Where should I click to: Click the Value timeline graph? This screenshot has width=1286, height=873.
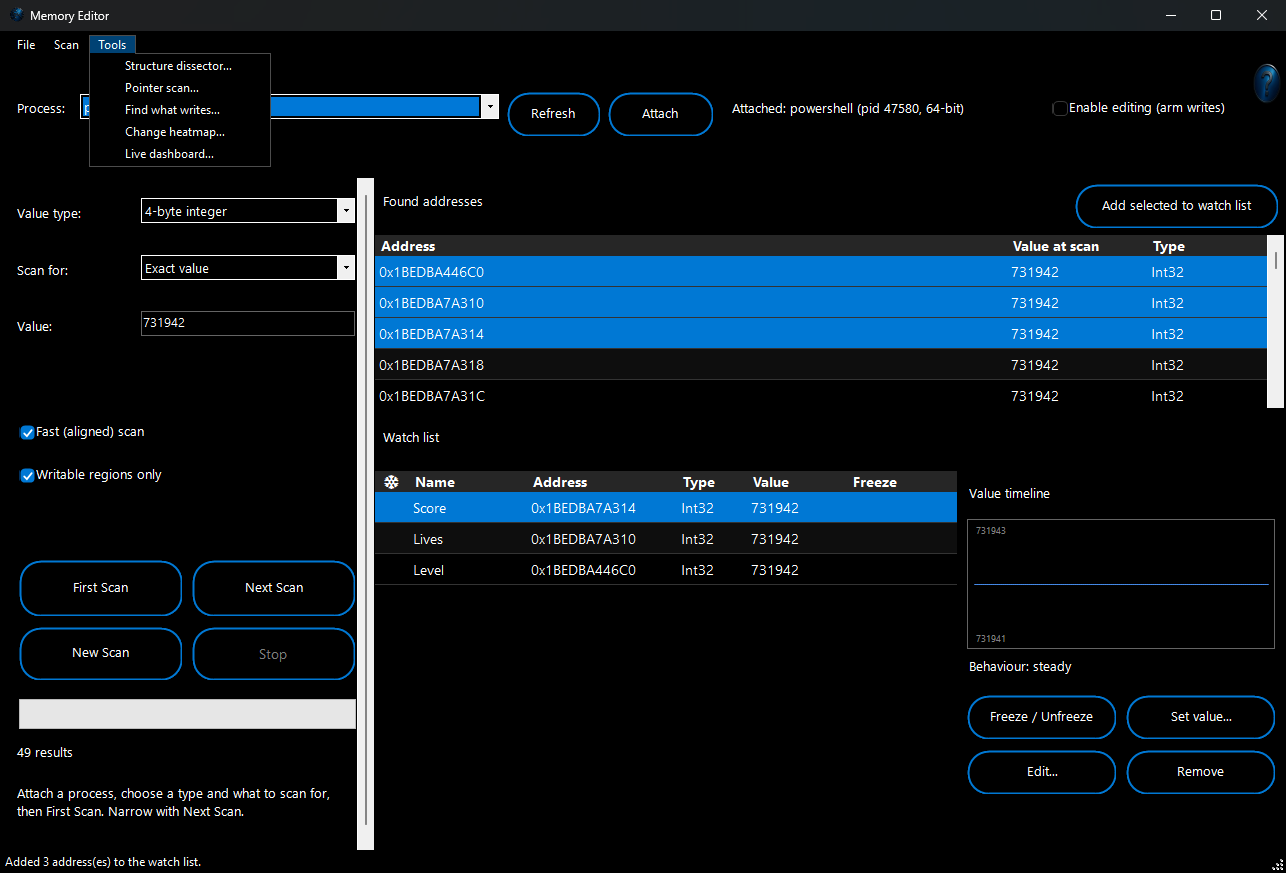tap(1121, 585)
